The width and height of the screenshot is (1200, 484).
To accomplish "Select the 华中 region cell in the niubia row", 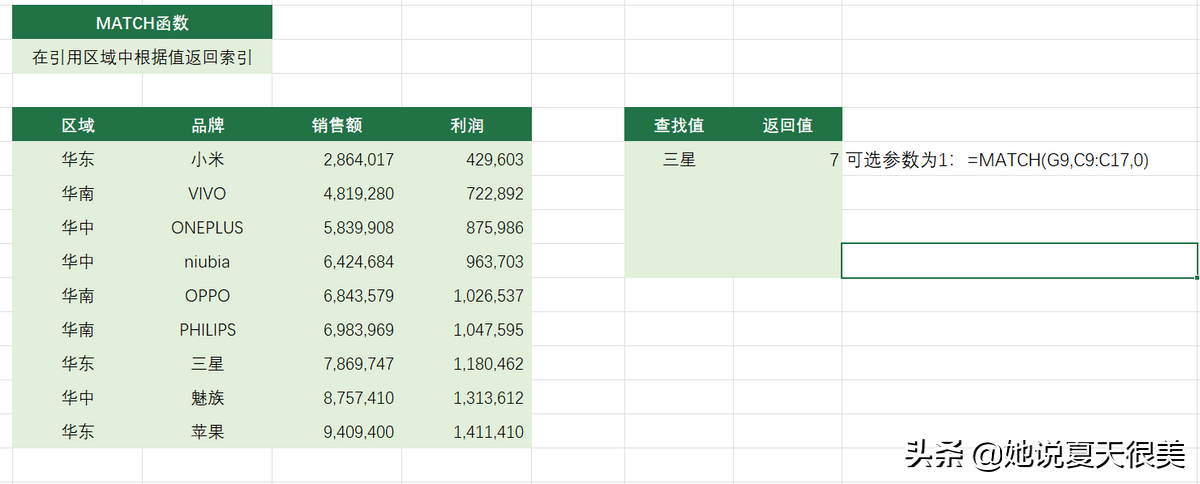I will (x=78, y=262).
